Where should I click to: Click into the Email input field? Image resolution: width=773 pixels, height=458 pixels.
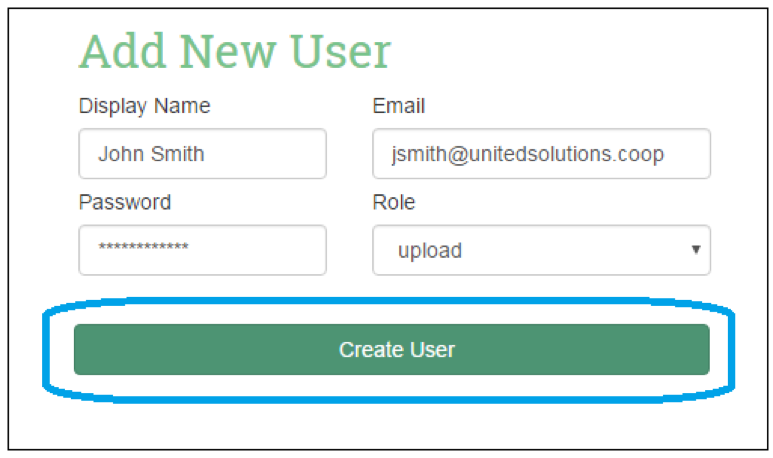pyautogui.click(x=541, y=154)
